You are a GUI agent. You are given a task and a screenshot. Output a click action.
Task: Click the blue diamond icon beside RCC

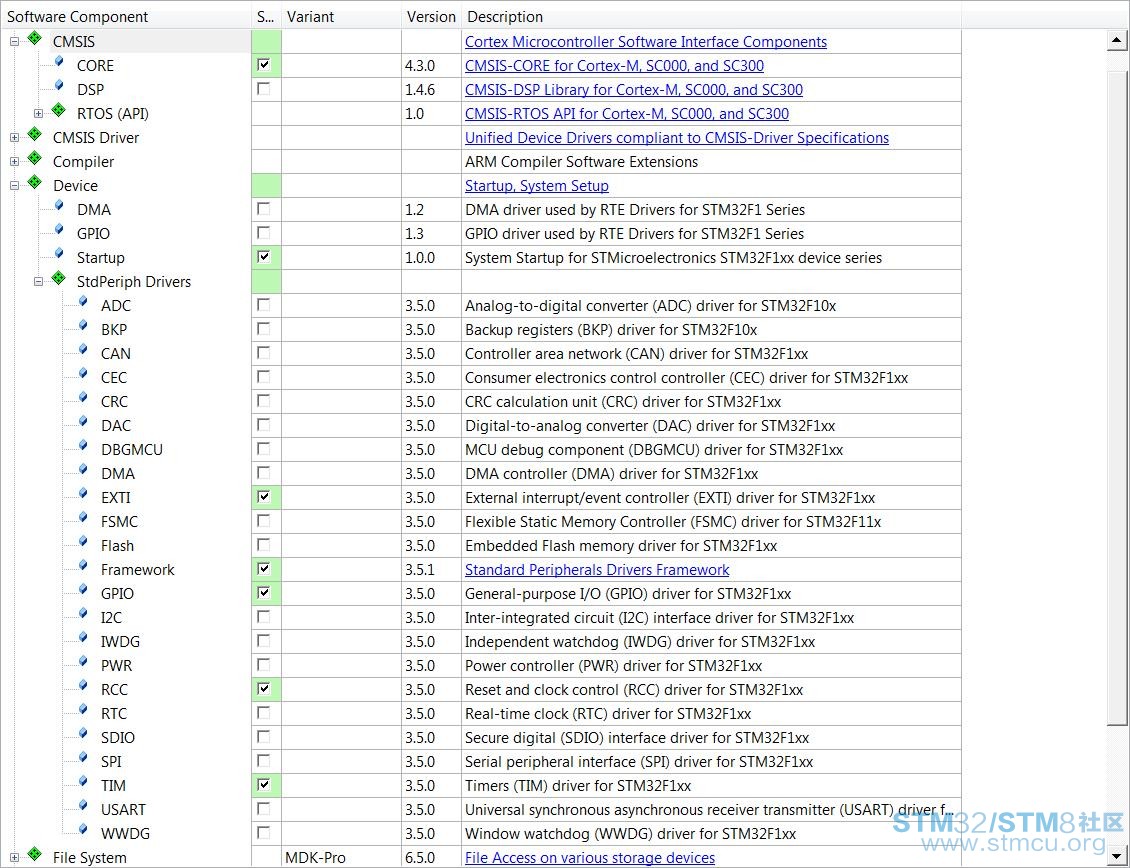tap(84, 686)
